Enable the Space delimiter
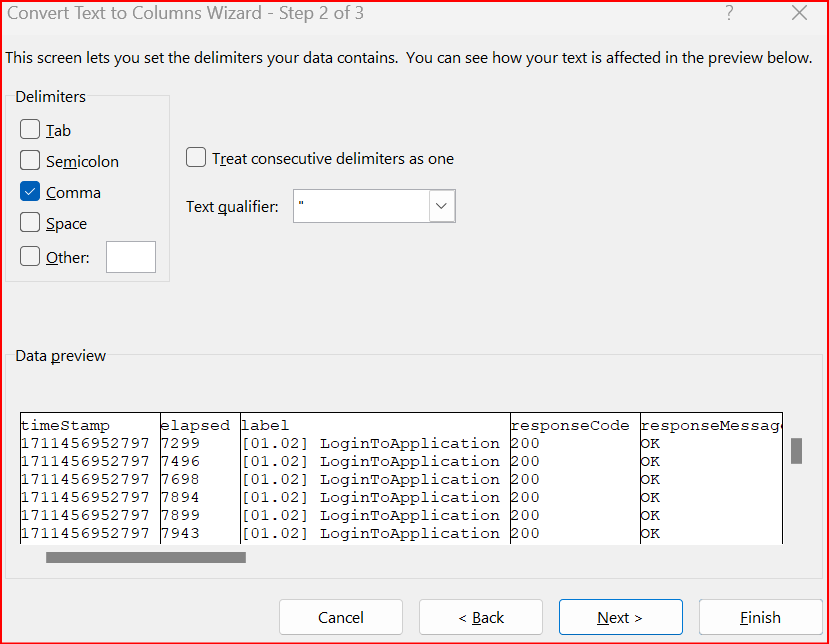The width and height of the screenshot is (829, 644). click(29, 223)
